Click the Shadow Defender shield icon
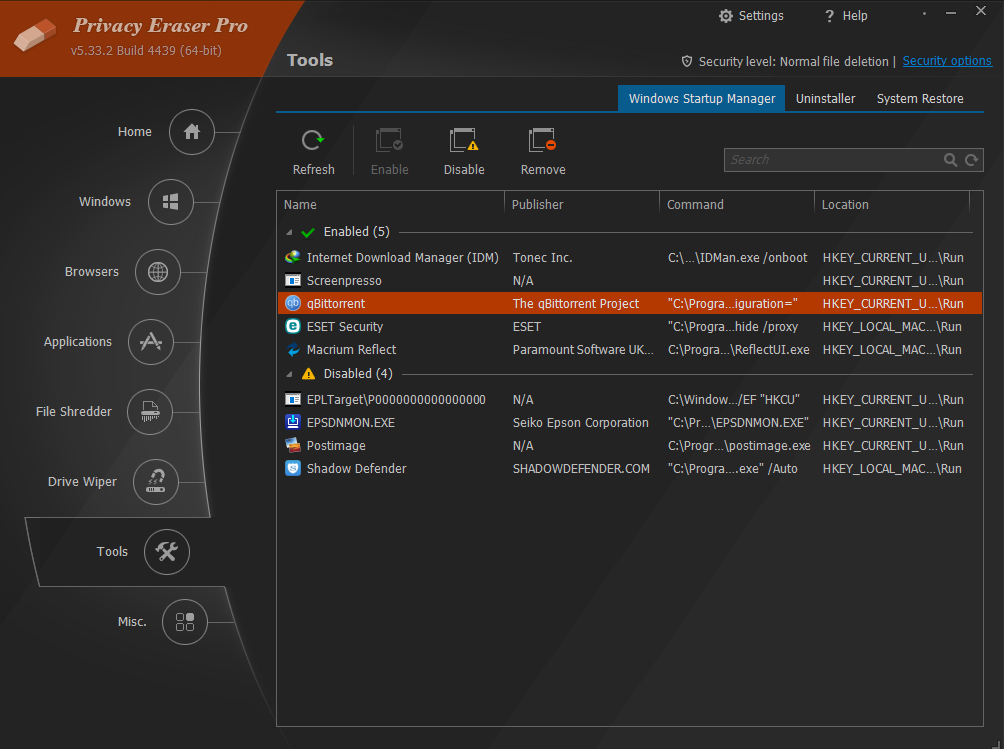Screen dimensions: 1004x749 [293, 469]
